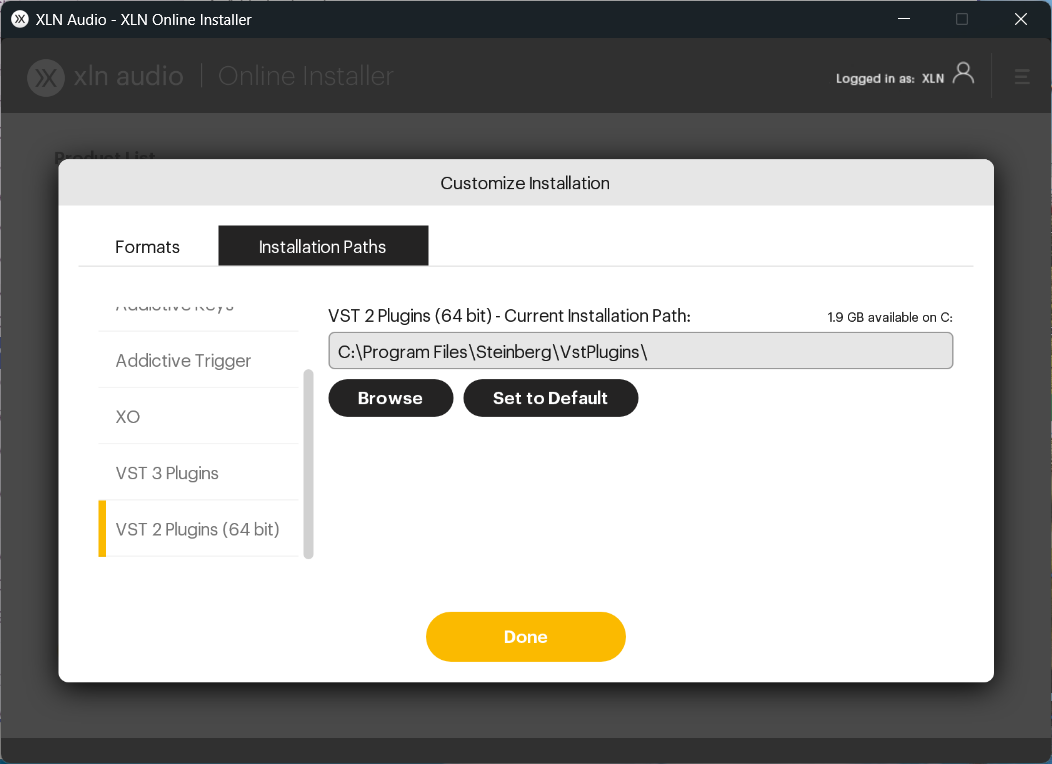Click the XLN Audio logo icon in header
The image size is (1052, 764).
tap(46, 77)
